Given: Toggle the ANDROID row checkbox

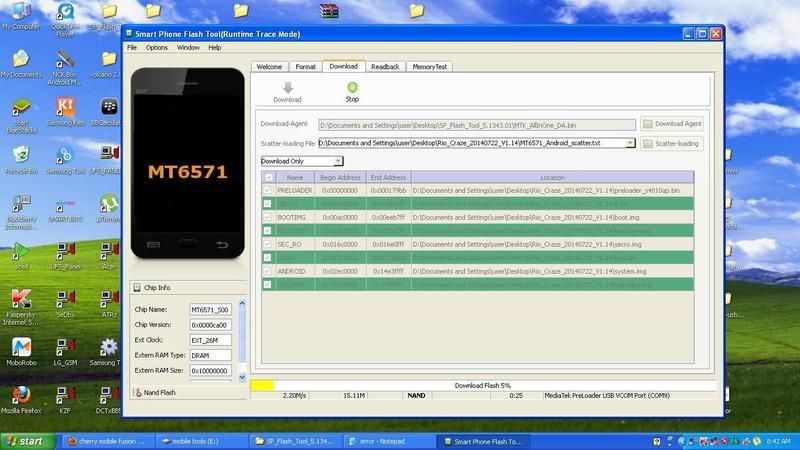Looking at the screenshot, I should [x=267, y=271].
